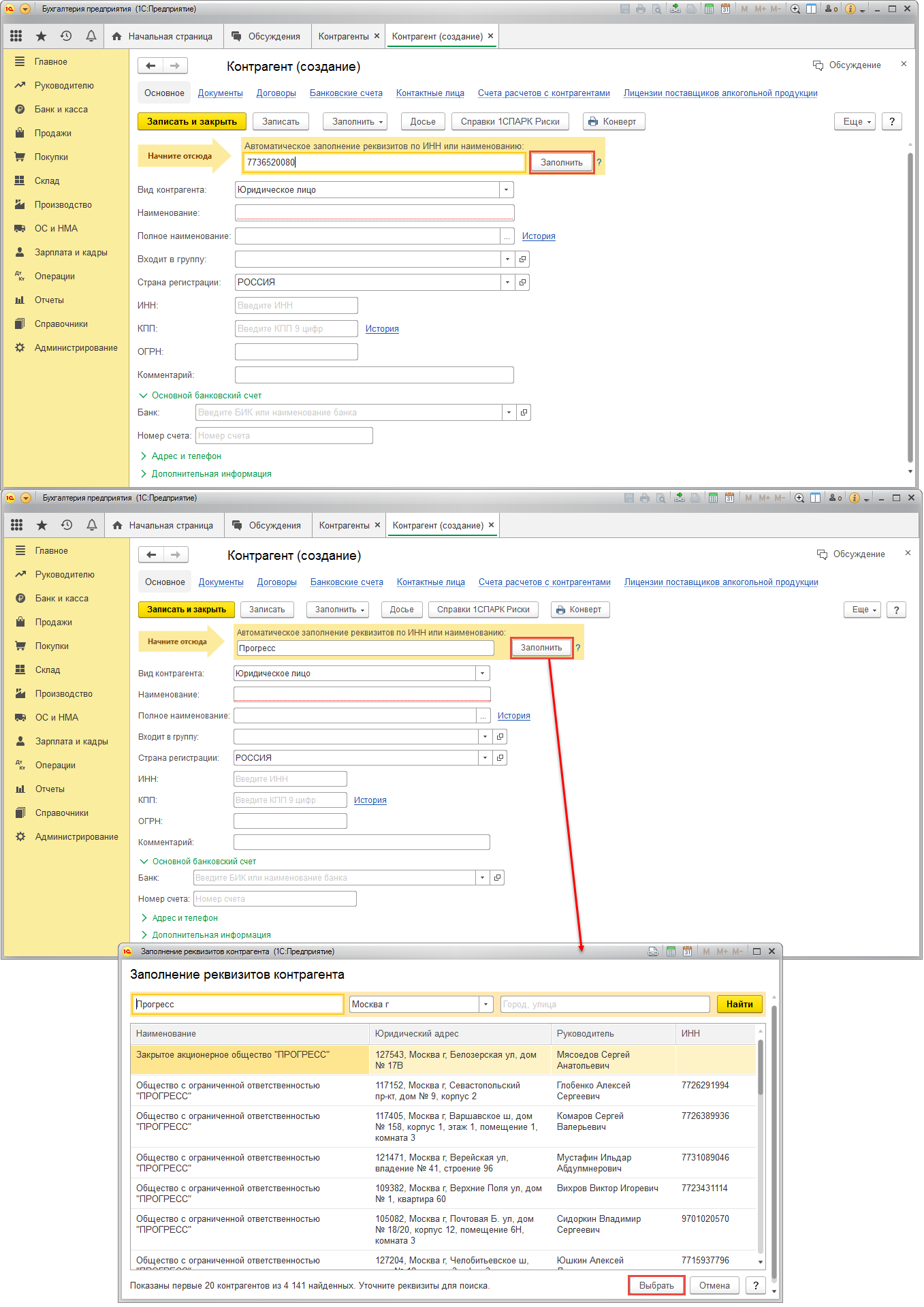
Task: Click history clock icon in the Прогресс window
Action: 67,525
